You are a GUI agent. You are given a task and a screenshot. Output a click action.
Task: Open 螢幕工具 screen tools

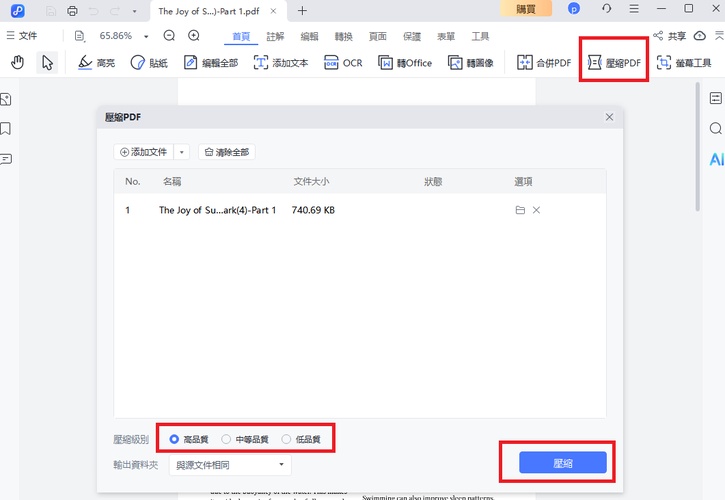click(684, 62)
